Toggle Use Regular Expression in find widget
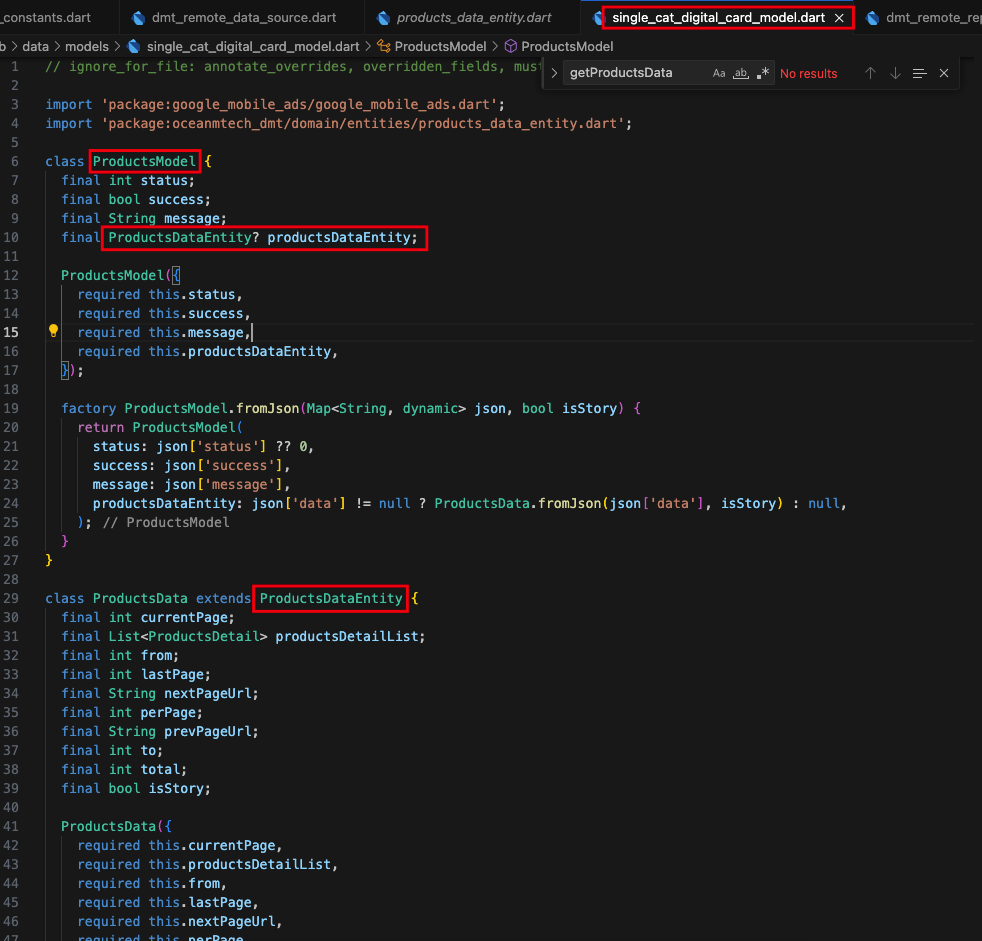 click(x=763, y=73)
